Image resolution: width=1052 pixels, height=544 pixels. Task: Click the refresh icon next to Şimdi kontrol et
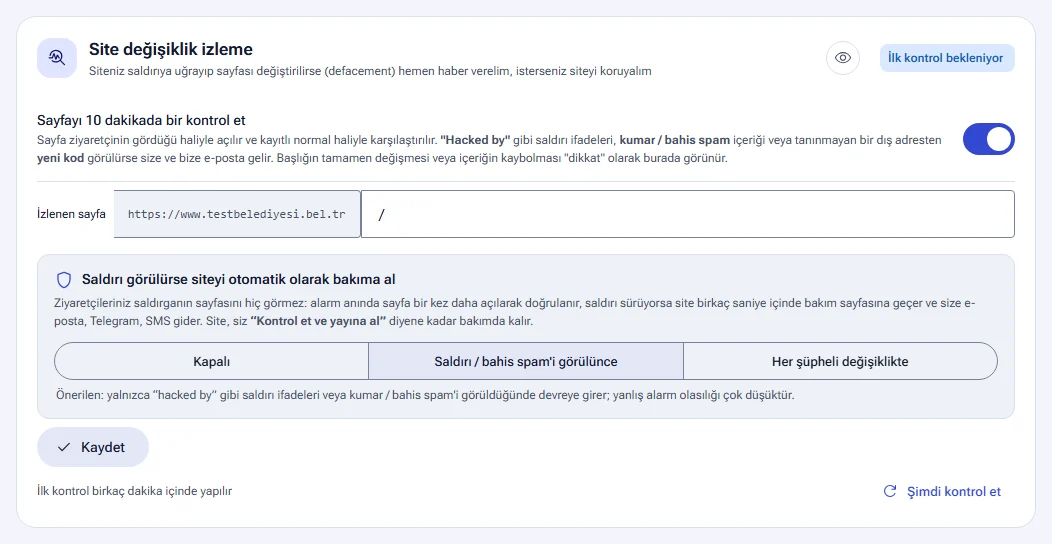tap(890, 491)
